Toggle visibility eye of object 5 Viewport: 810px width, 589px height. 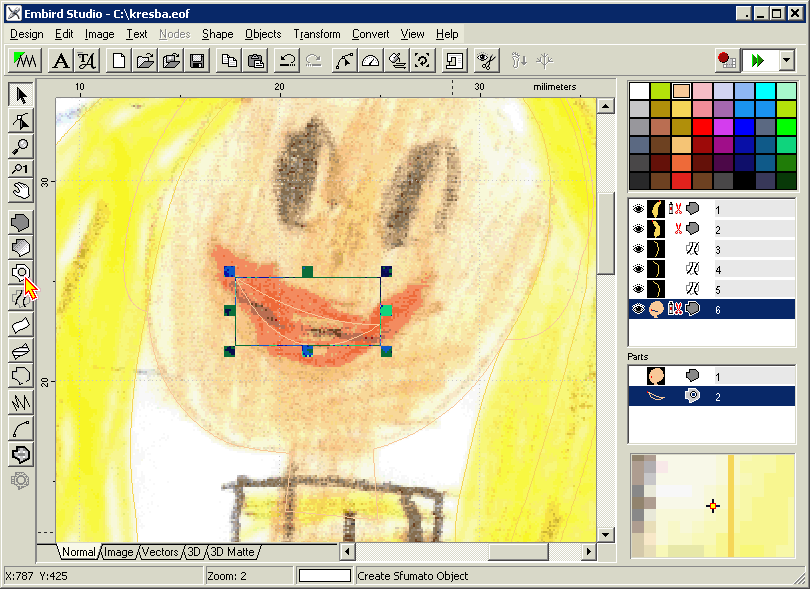pos(638,289)
